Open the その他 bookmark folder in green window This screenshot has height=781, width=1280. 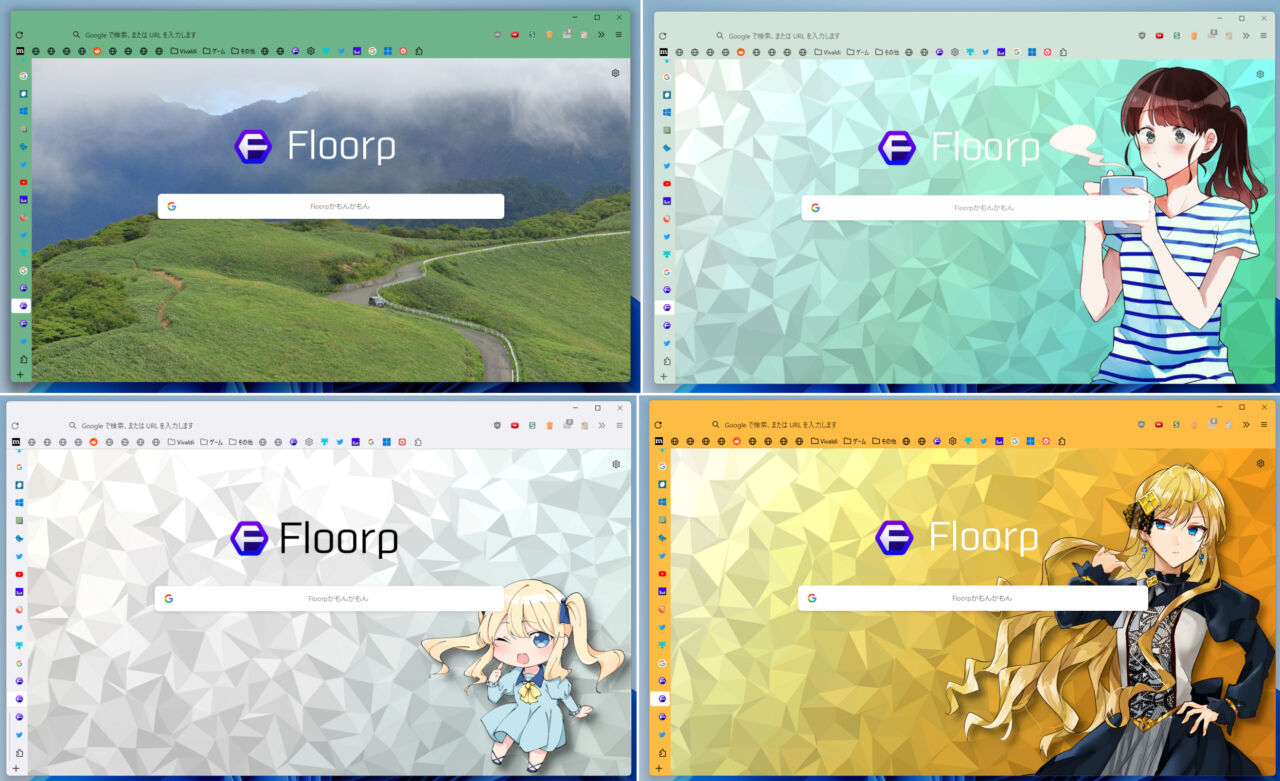click(243, 51)
